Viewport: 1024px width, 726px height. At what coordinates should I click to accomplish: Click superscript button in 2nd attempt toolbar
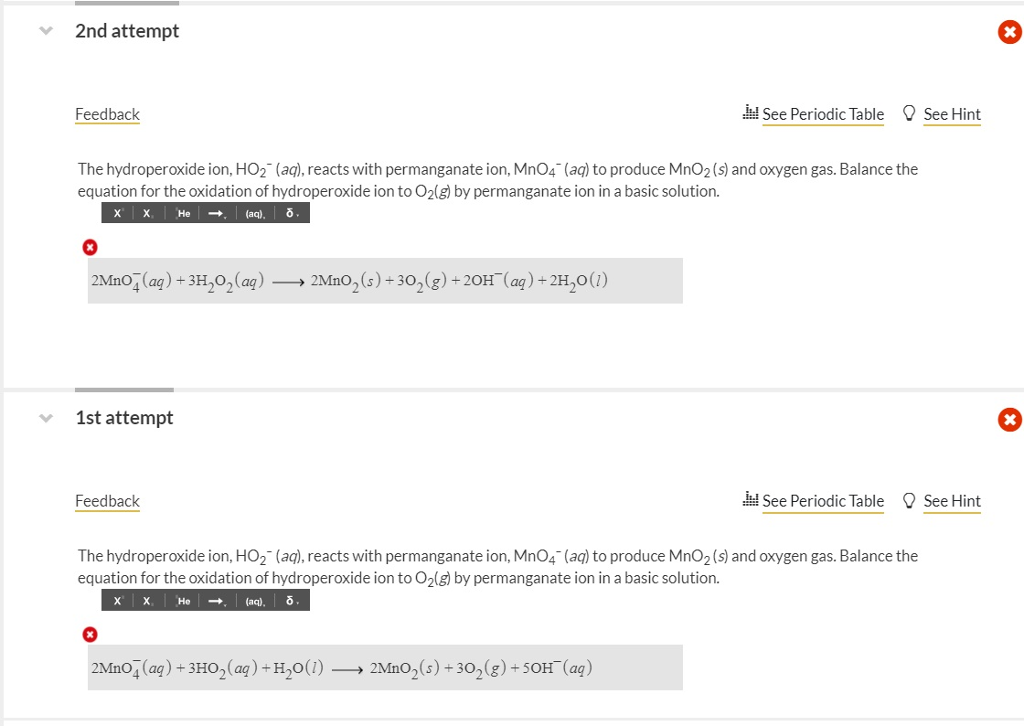click(118, 214)
